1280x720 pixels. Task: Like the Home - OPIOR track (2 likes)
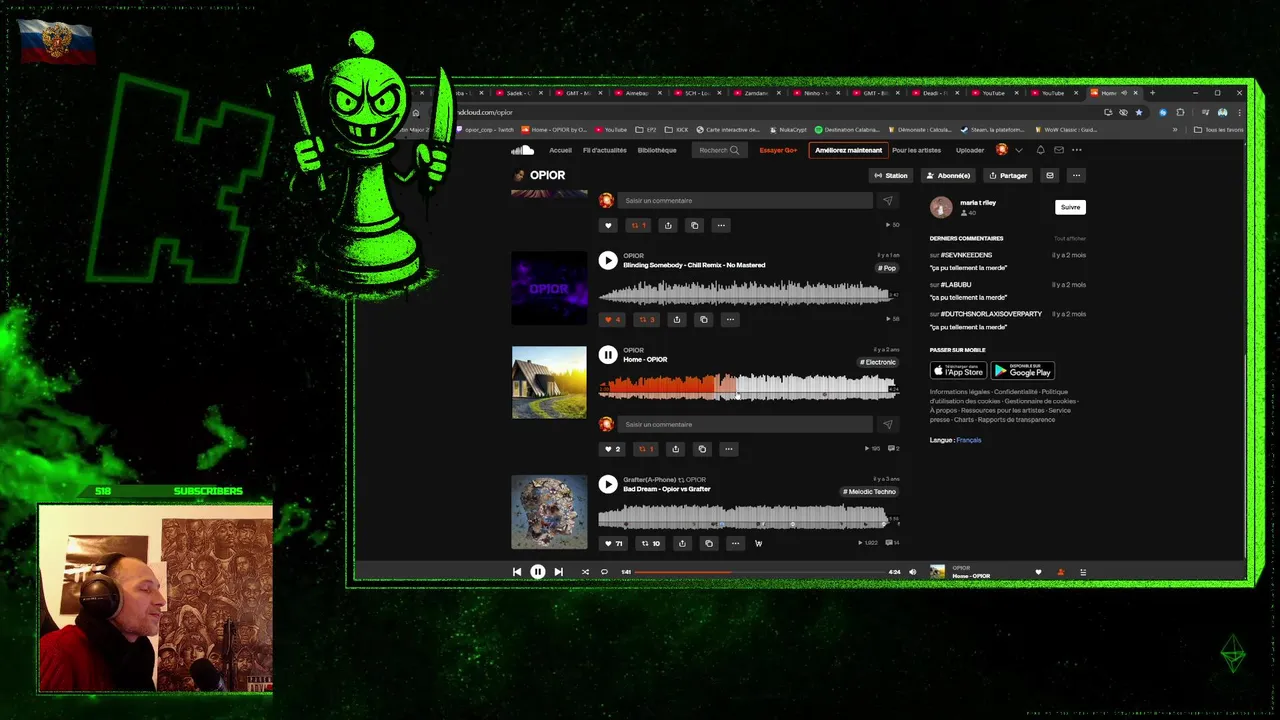pyautogui.click(x=611, y=449)
